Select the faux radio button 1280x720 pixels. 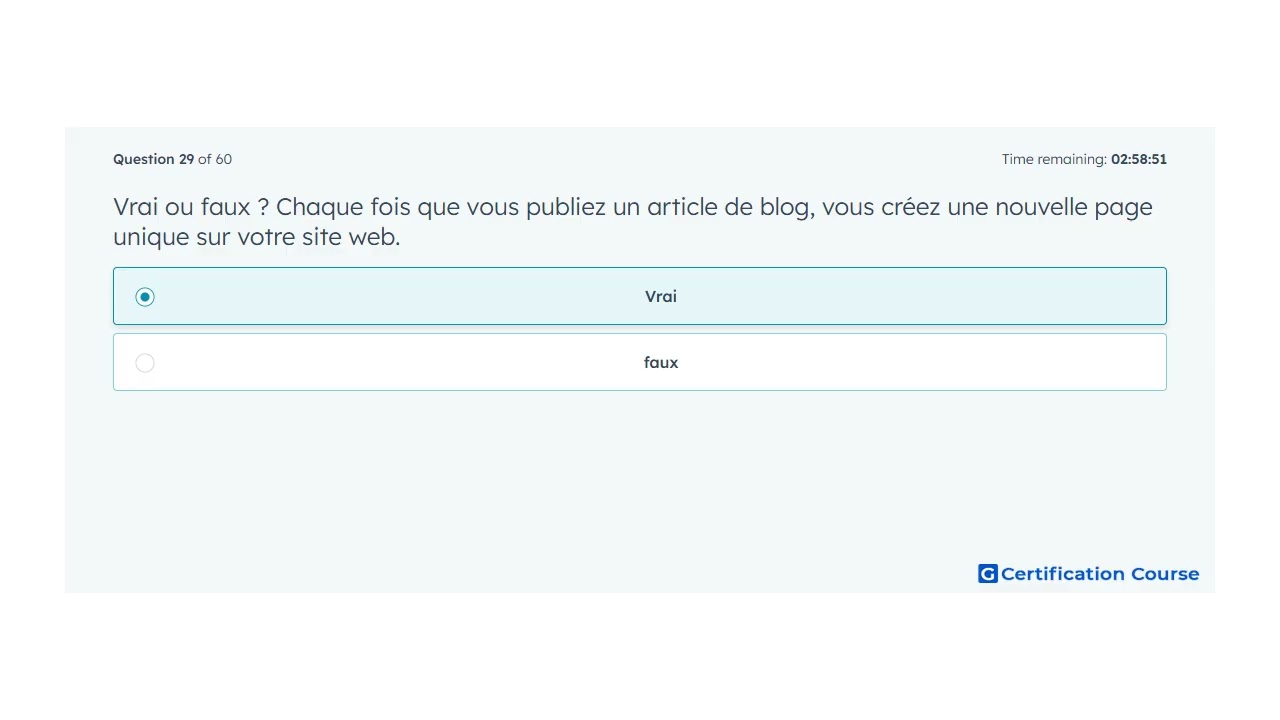(x=145, y=363)
